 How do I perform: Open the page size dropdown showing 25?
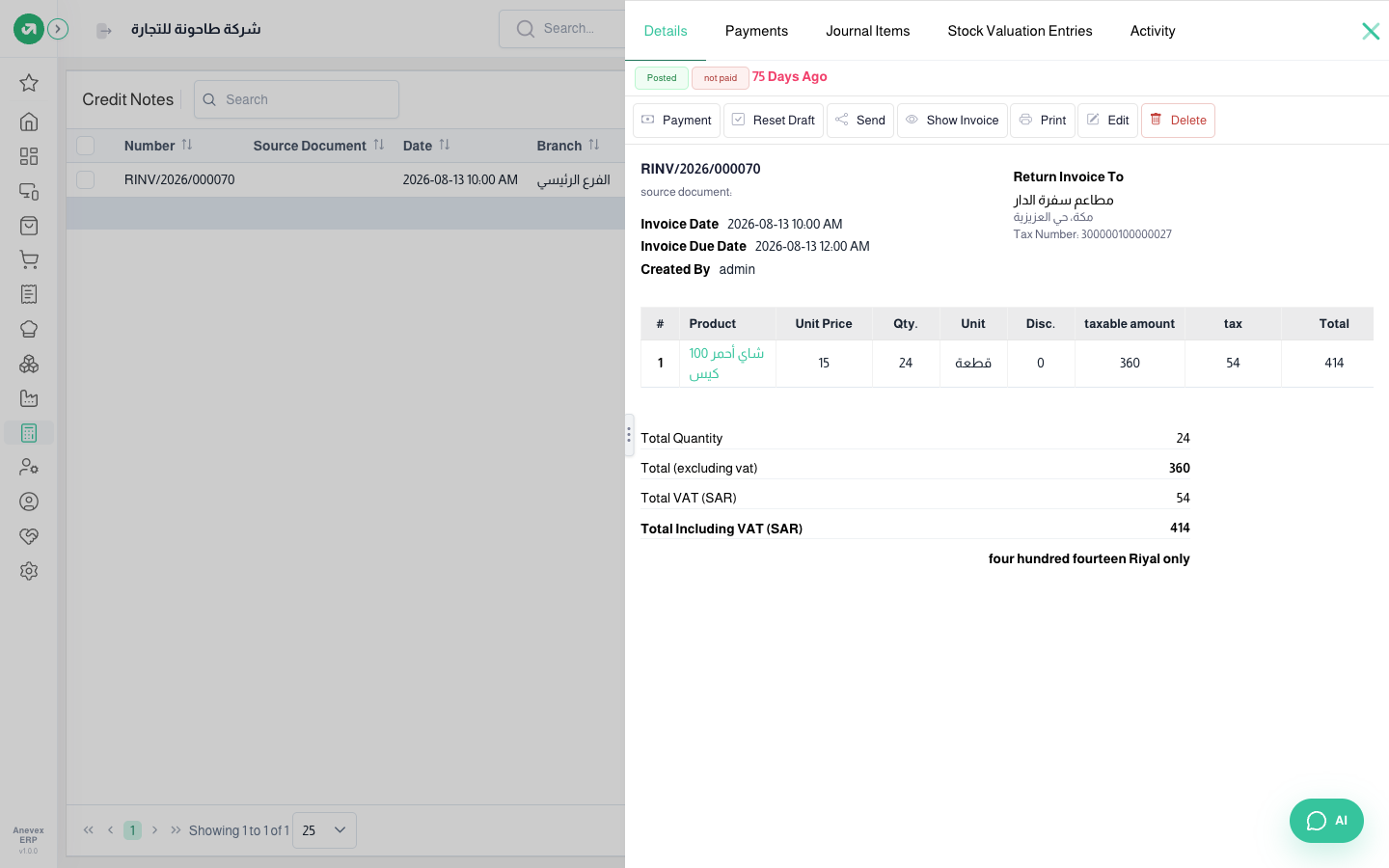pos(324,830)
